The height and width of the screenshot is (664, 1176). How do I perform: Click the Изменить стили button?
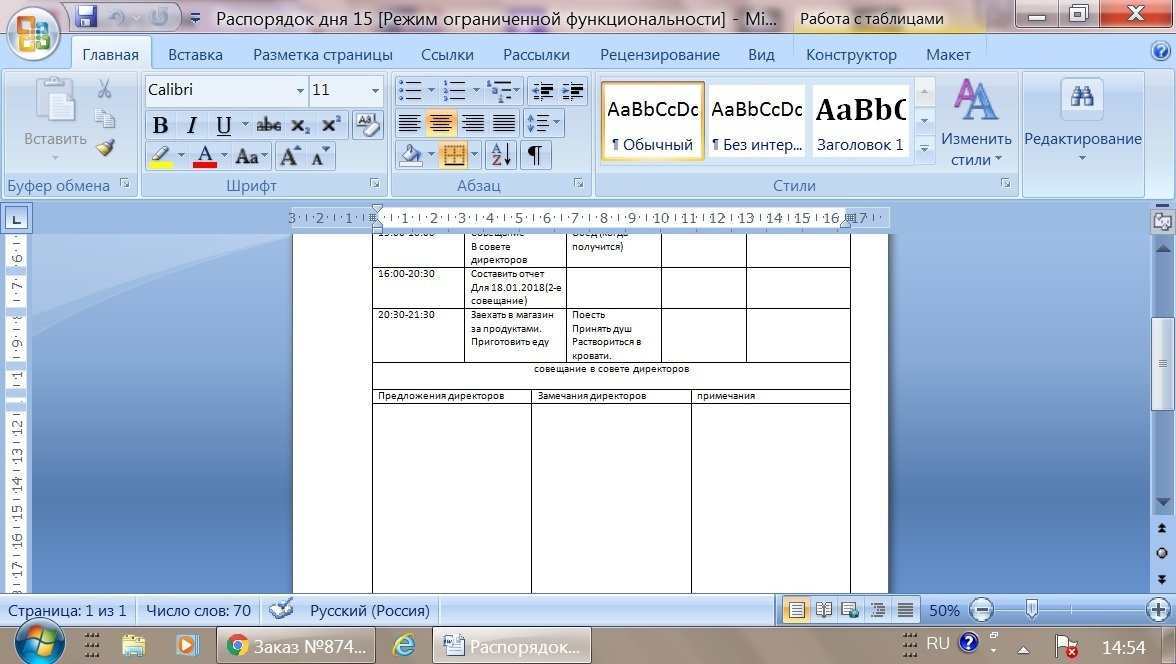point(976,125)
